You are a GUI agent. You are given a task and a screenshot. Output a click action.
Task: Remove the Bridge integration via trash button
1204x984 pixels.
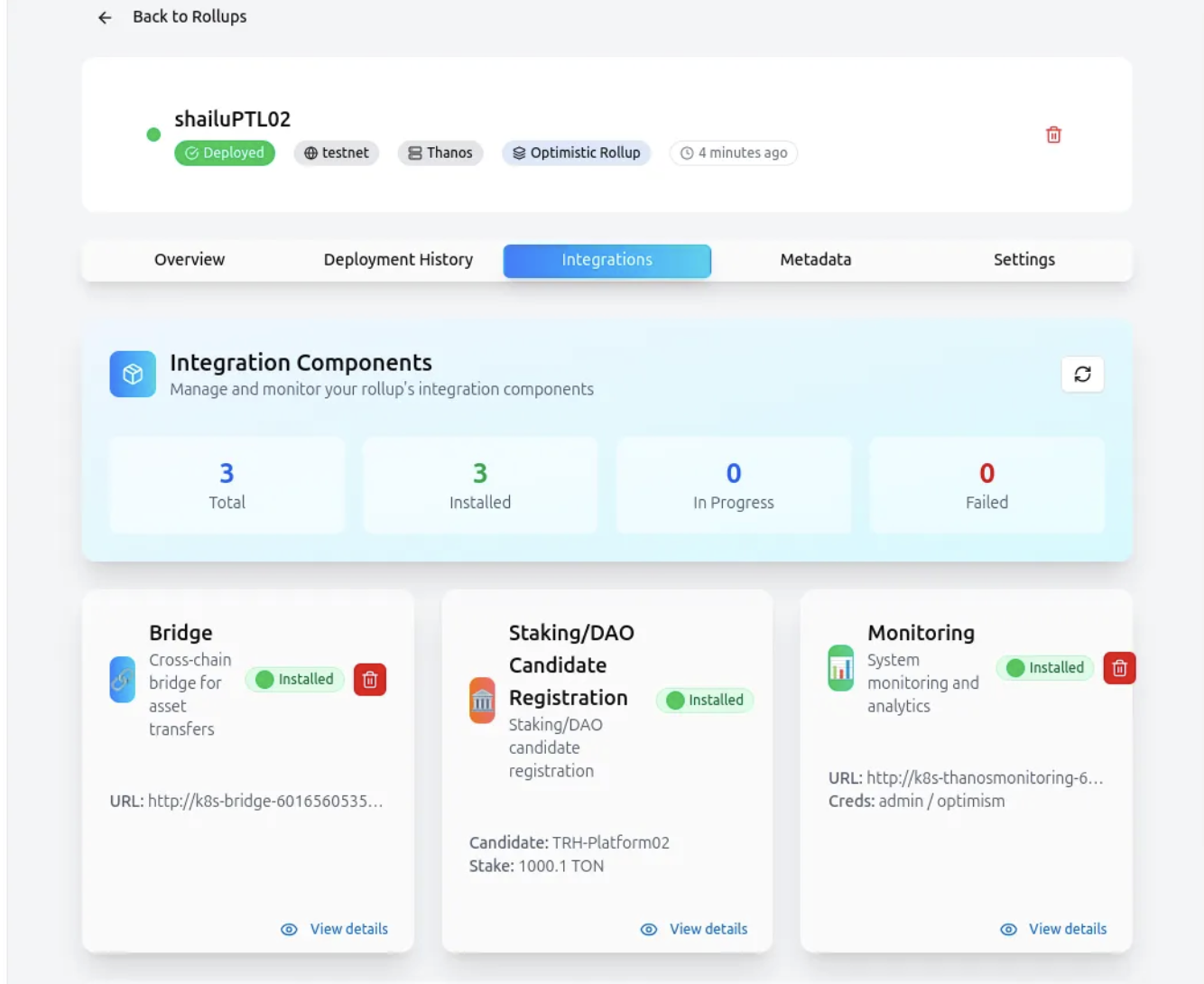369,680
